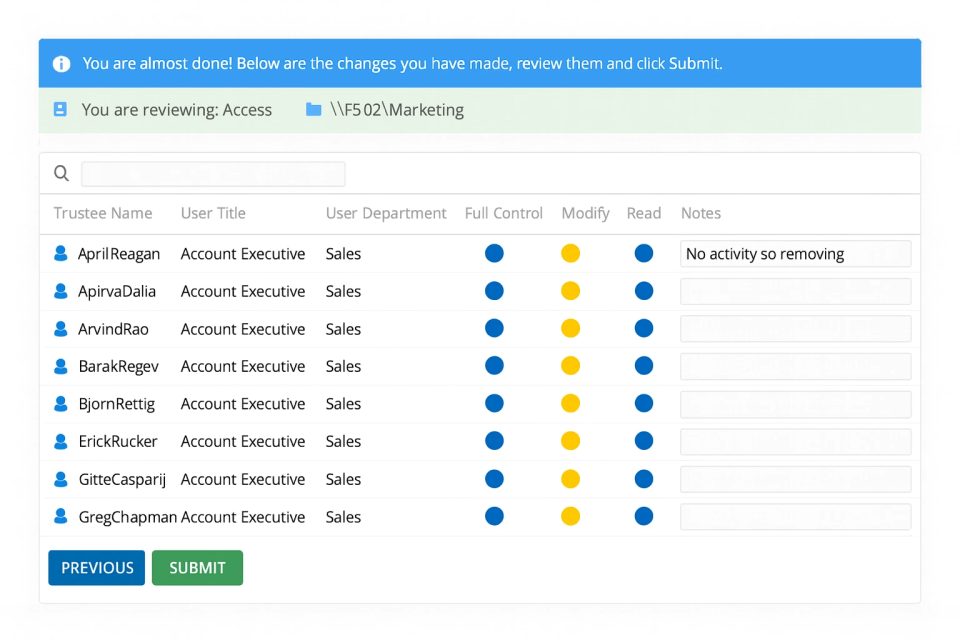Toggle Full Control permission for ArvindRao
Image resolution: width=960 pixels, height=640 pixels.
[x=494, y=328]
